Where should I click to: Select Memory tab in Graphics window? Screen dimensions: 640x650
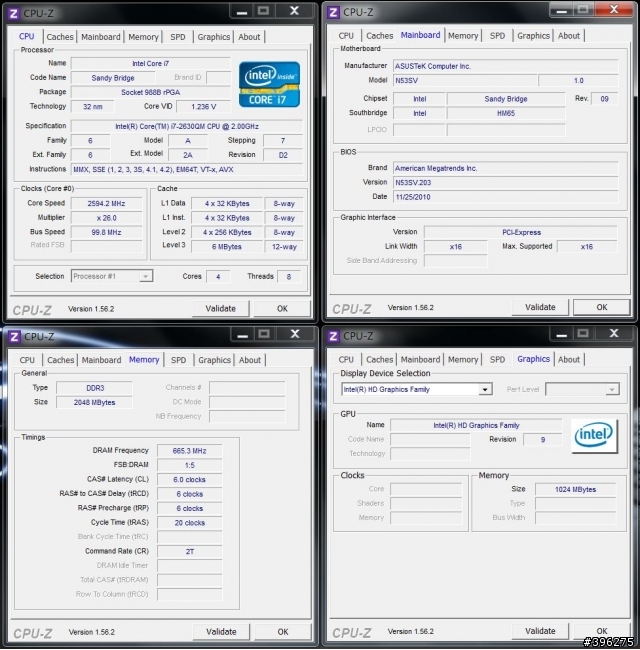point(463,359)
